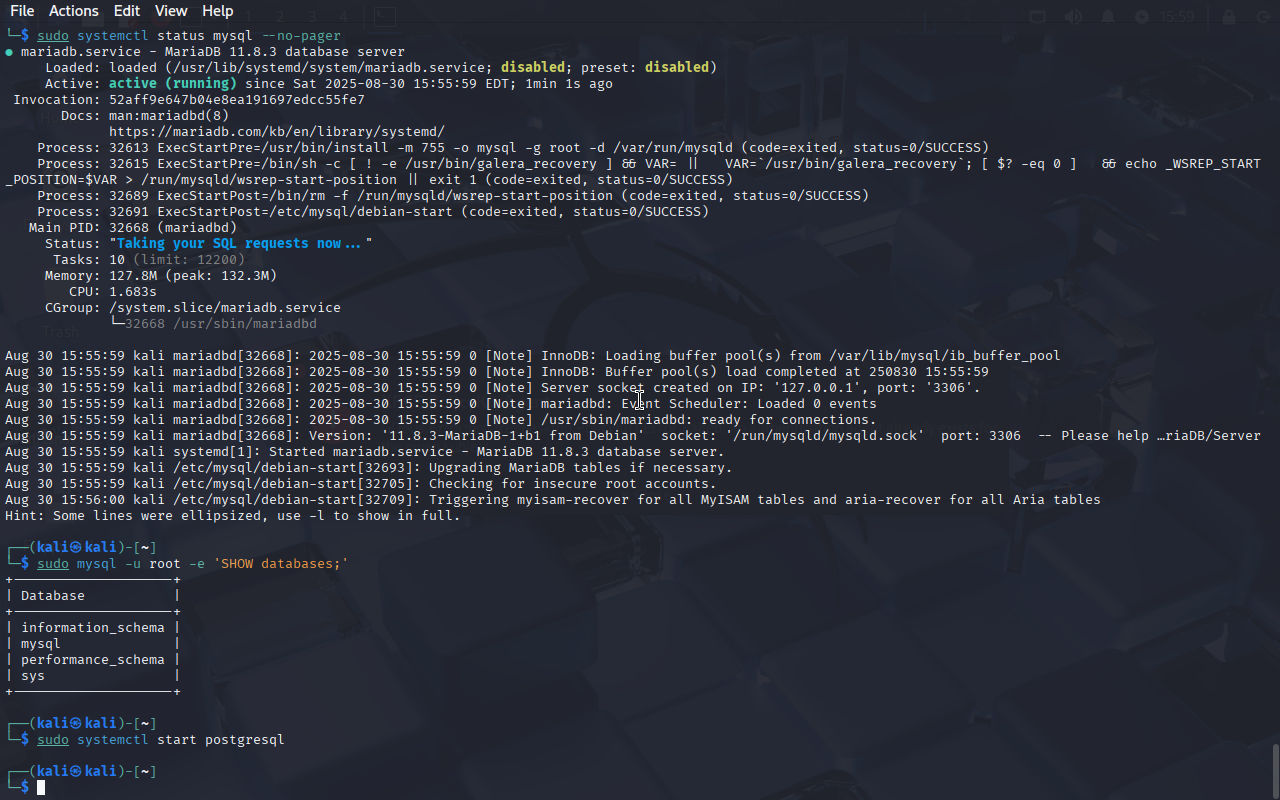The width and height of the screenshot is (1280, 800).
Task: Click Process 32689 ExecStartPost /bin/rm line
Action: click(453, 196)
